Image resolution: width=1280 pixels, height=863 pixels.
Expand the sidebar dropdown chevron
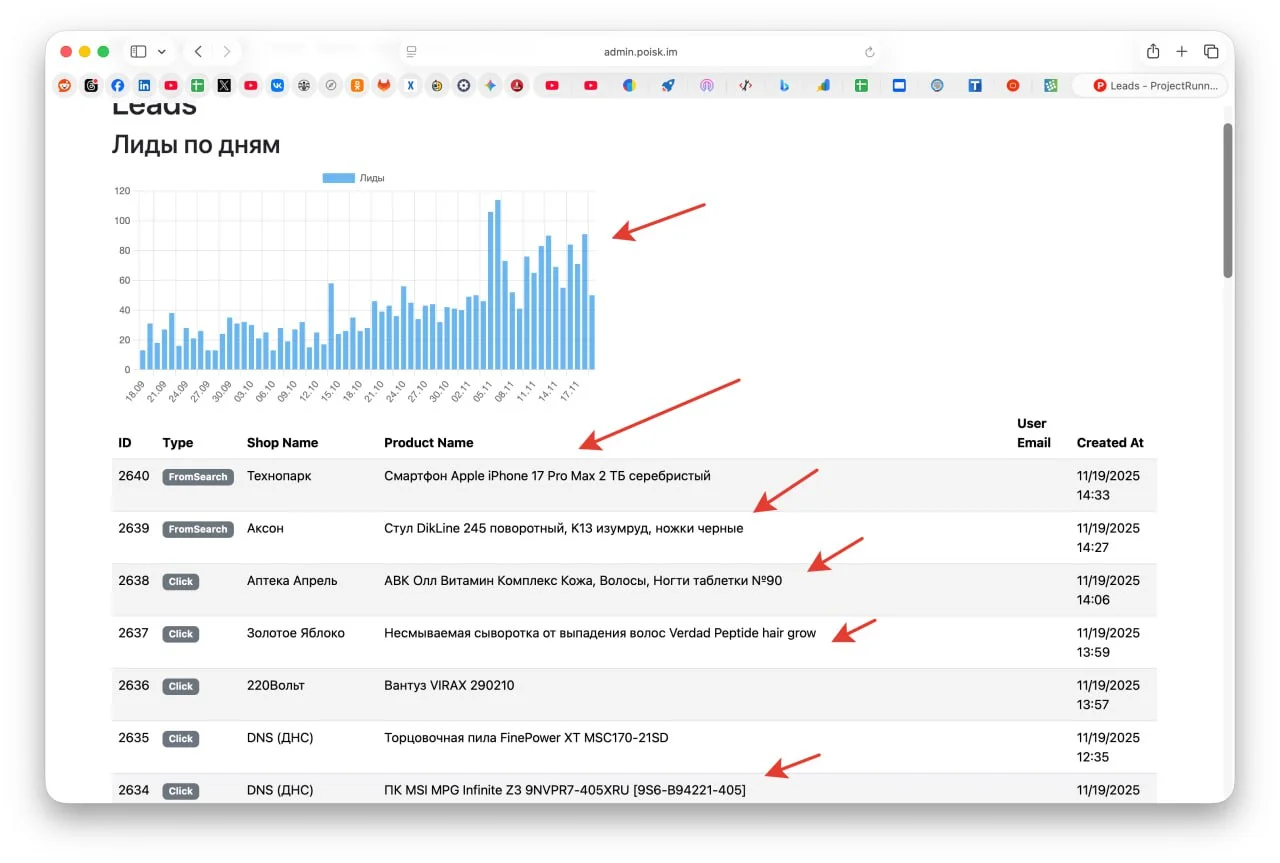click(162, 52)
